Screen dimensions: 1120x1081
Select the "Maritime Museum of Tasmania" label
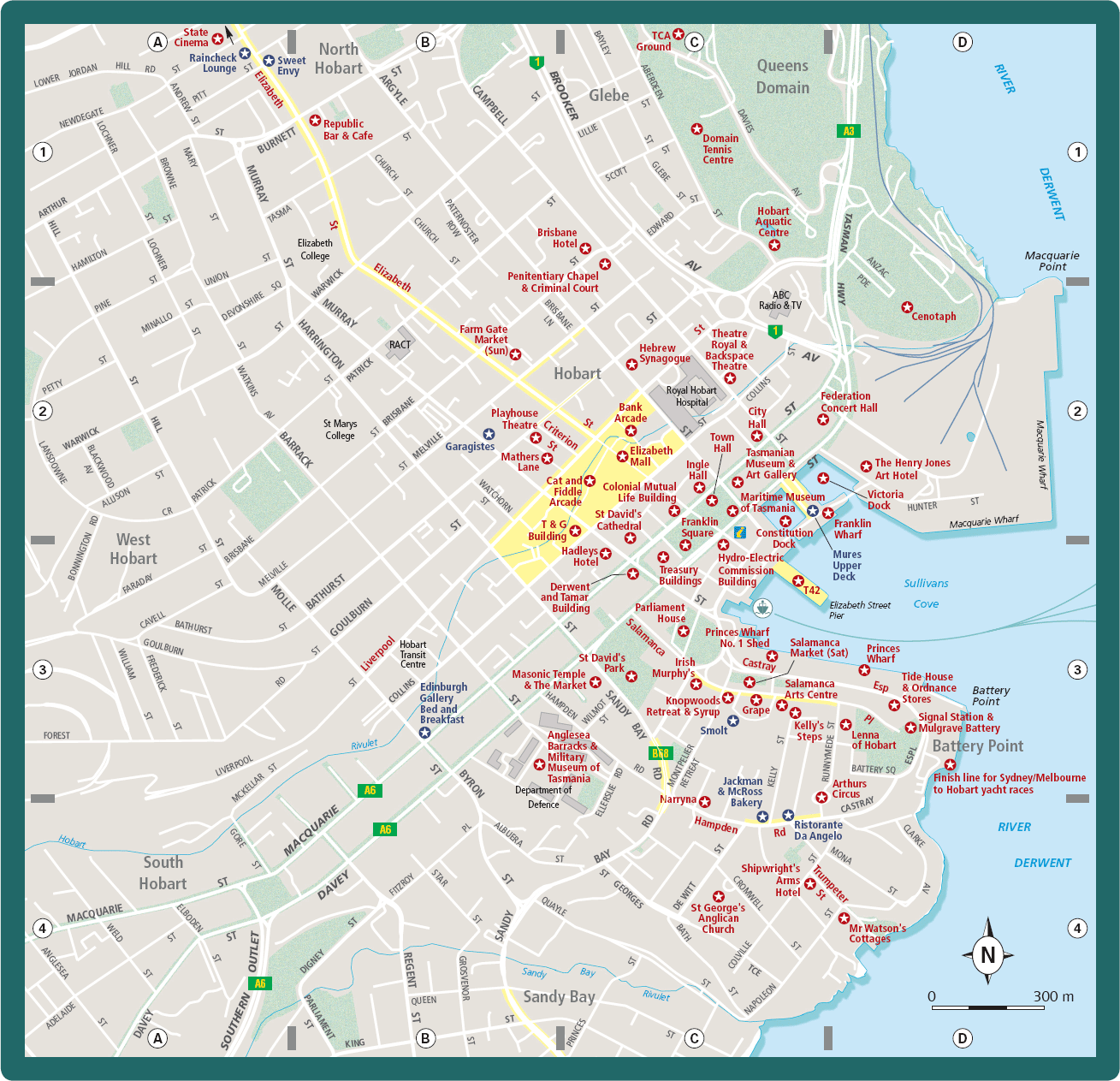point(782,502)
